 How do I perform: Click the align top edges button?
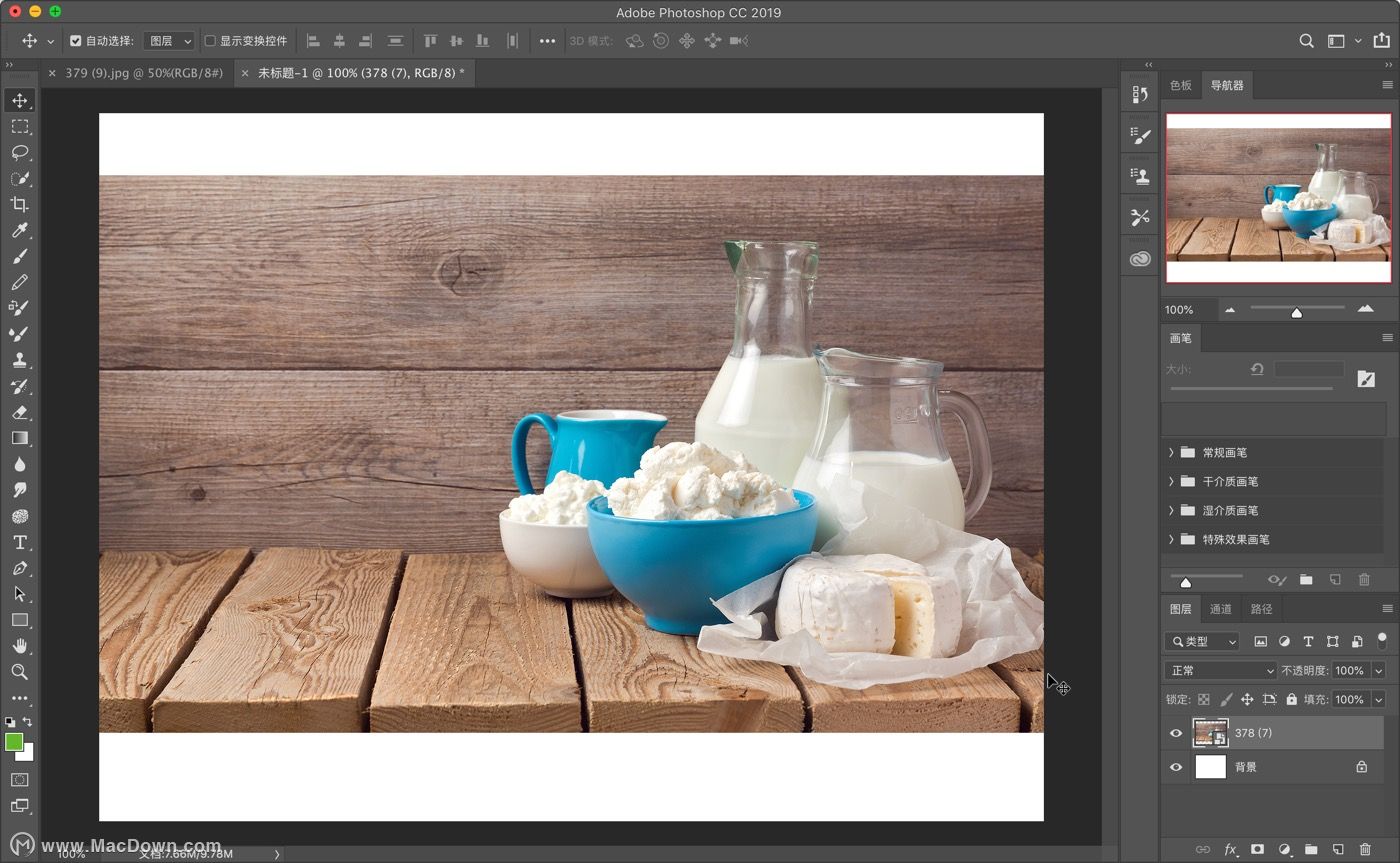(x=430, y=41)
